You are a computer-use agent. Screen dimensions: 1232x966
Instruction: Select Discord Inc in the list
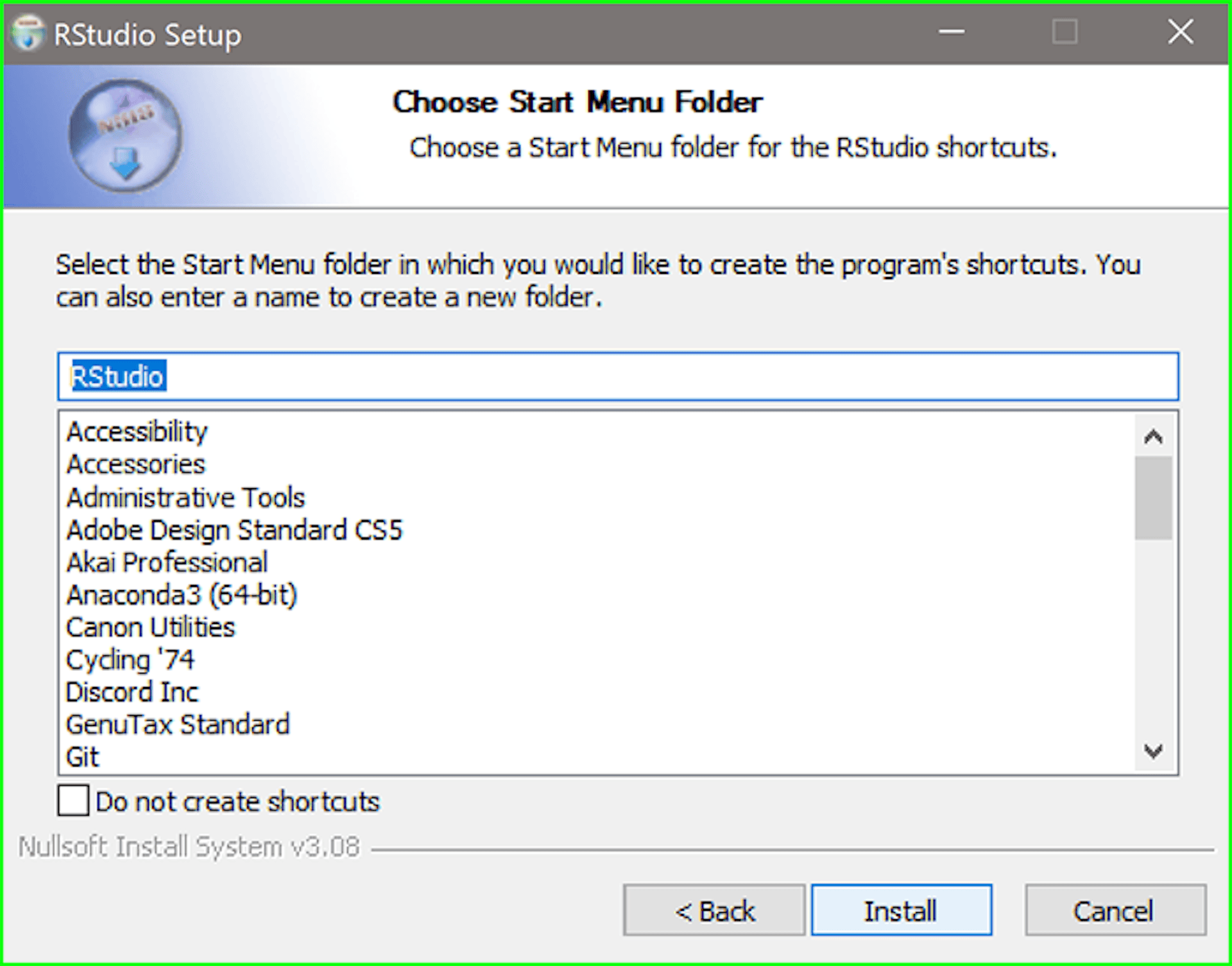click(x=132, y=692)
